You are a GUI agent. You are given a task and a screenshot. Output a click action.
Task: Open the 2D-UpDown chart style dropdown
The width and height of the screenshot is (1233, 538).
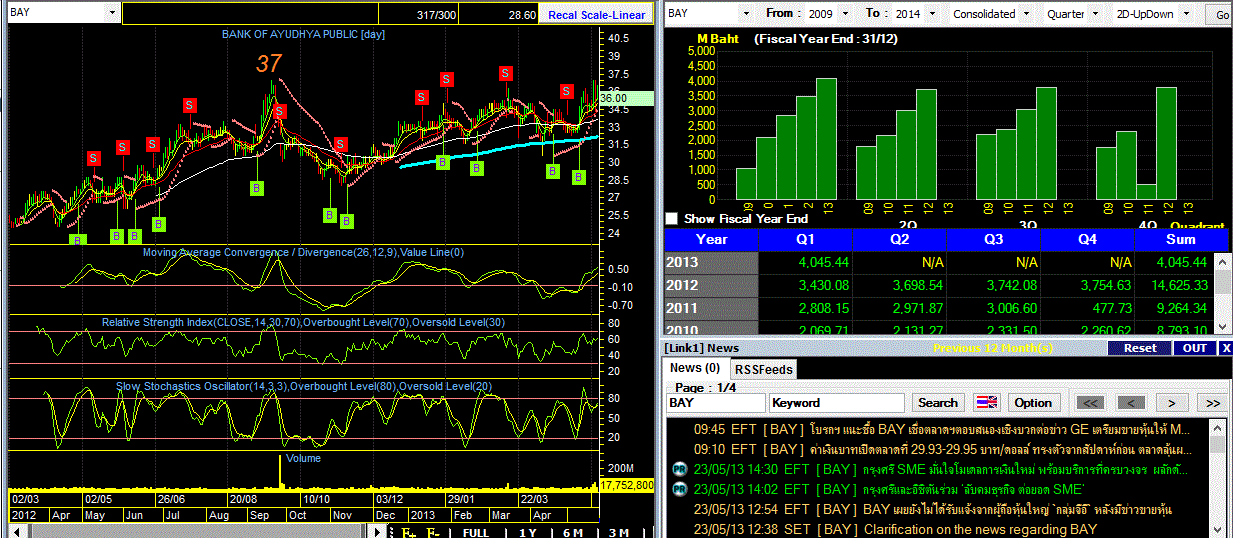tap(1186, 14)
